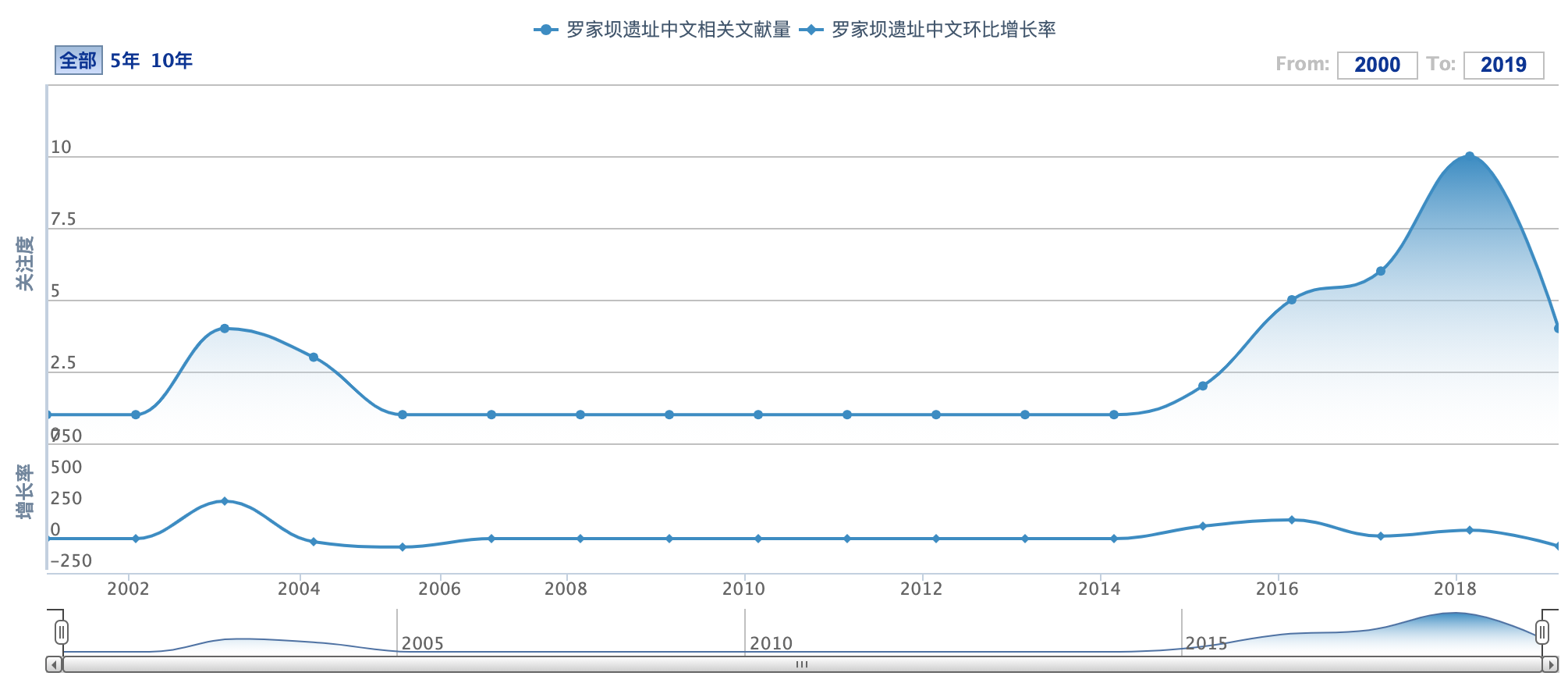Click the 2004 data point at value 3
1568x676 pixels.
(314, 358)
